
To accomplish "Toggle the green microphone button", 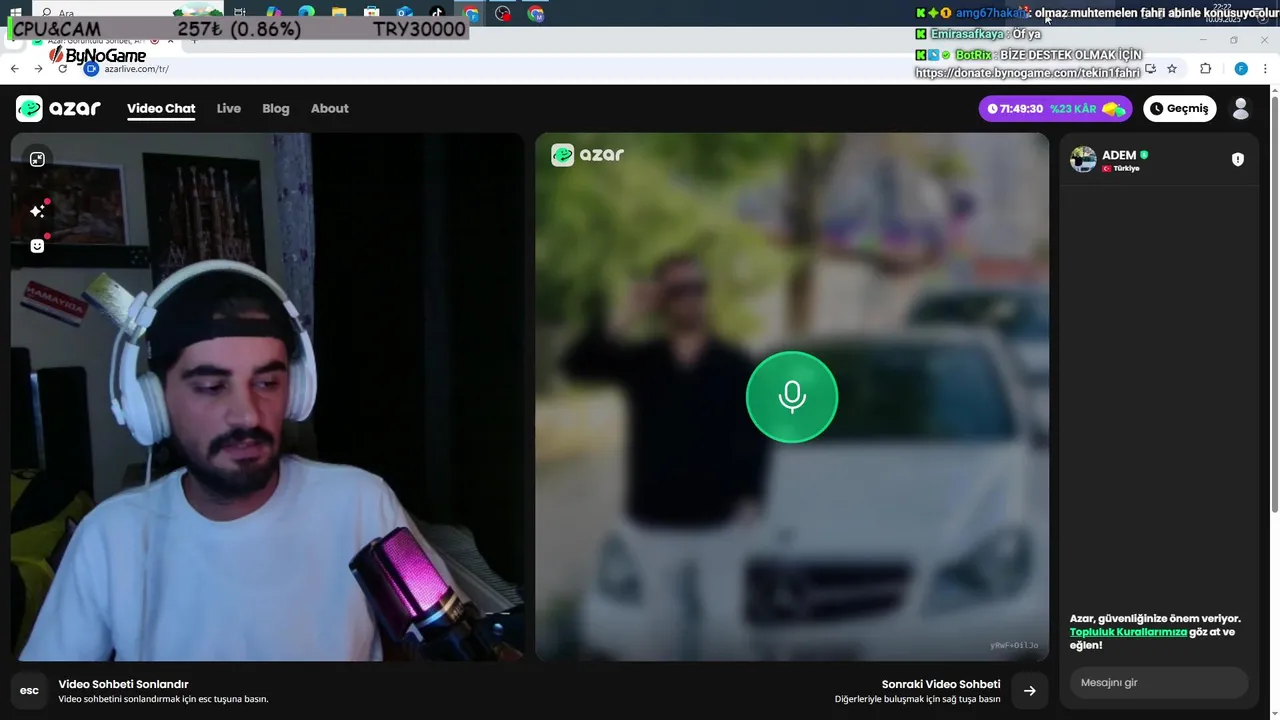I will [792, 396].
